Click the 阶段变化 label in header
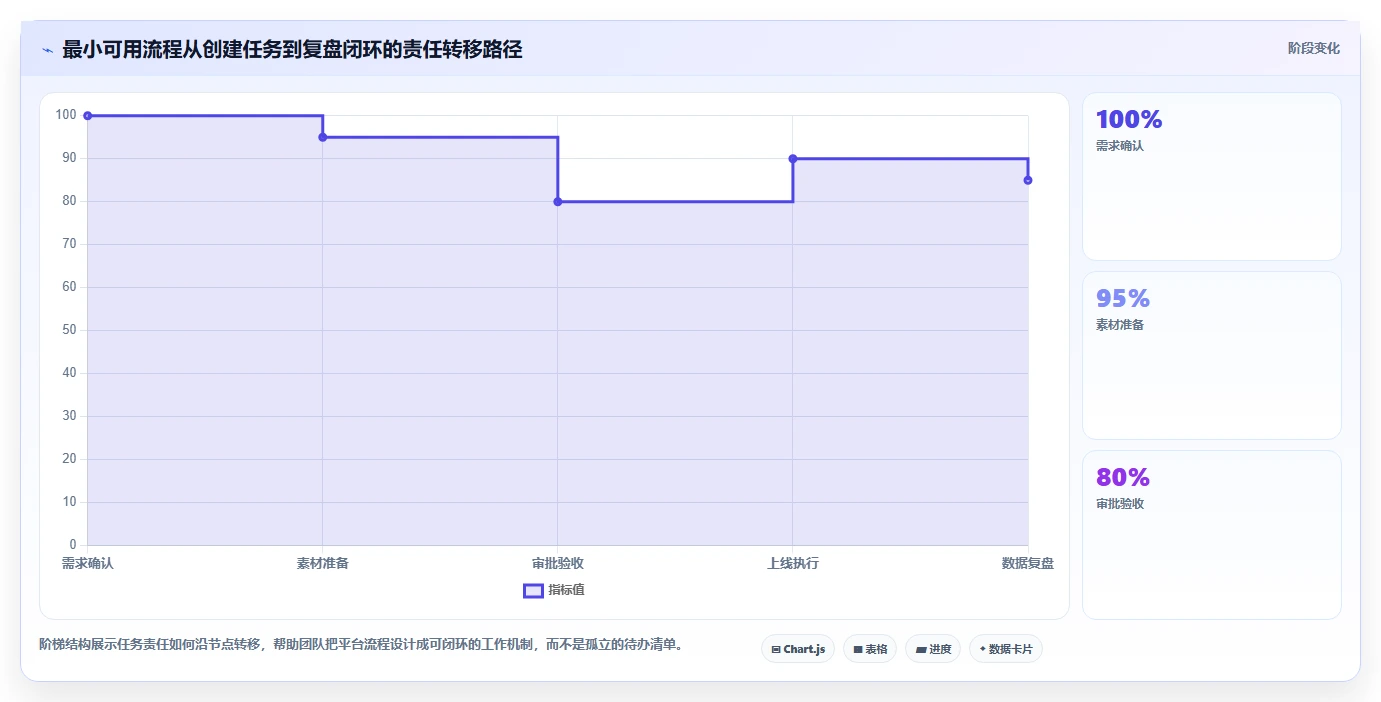Image resolution: width=1381 pixels, height=702 pixels. point(1313,48)
